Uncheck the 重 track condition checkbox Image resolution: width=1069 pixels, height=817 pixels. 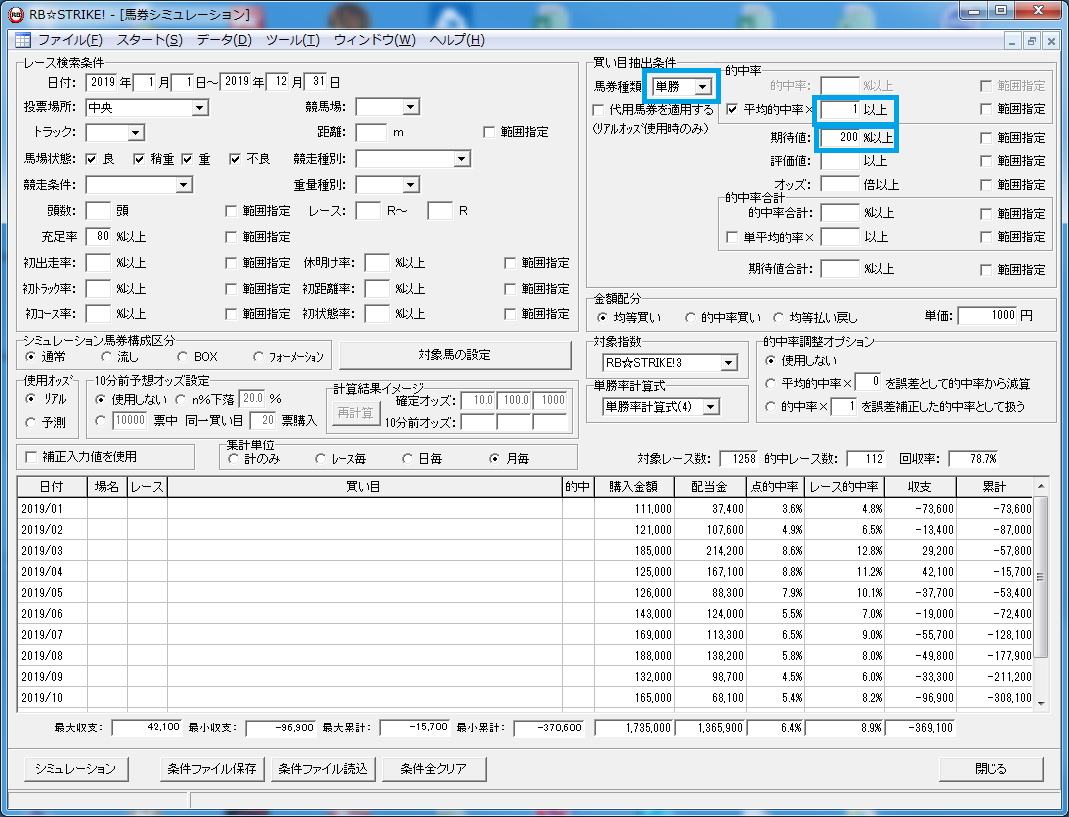tap(187, 159)
